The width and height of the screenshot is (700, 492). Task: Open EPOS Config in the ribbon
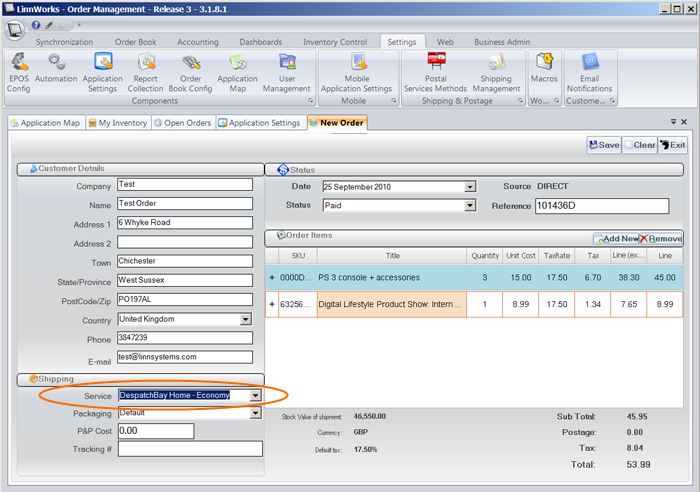19,71
